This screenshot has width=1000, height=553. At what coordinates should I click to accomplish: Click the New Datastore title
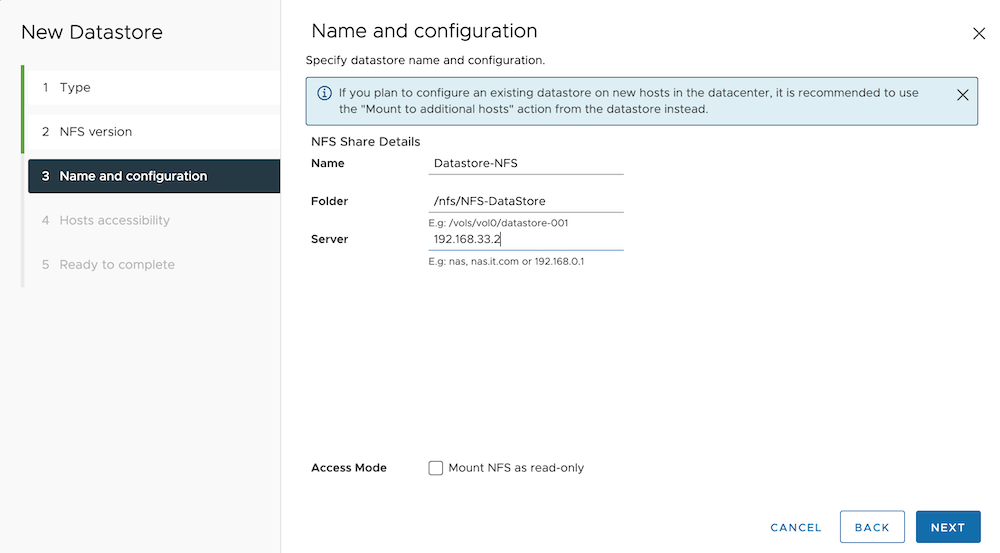(92, 32)
